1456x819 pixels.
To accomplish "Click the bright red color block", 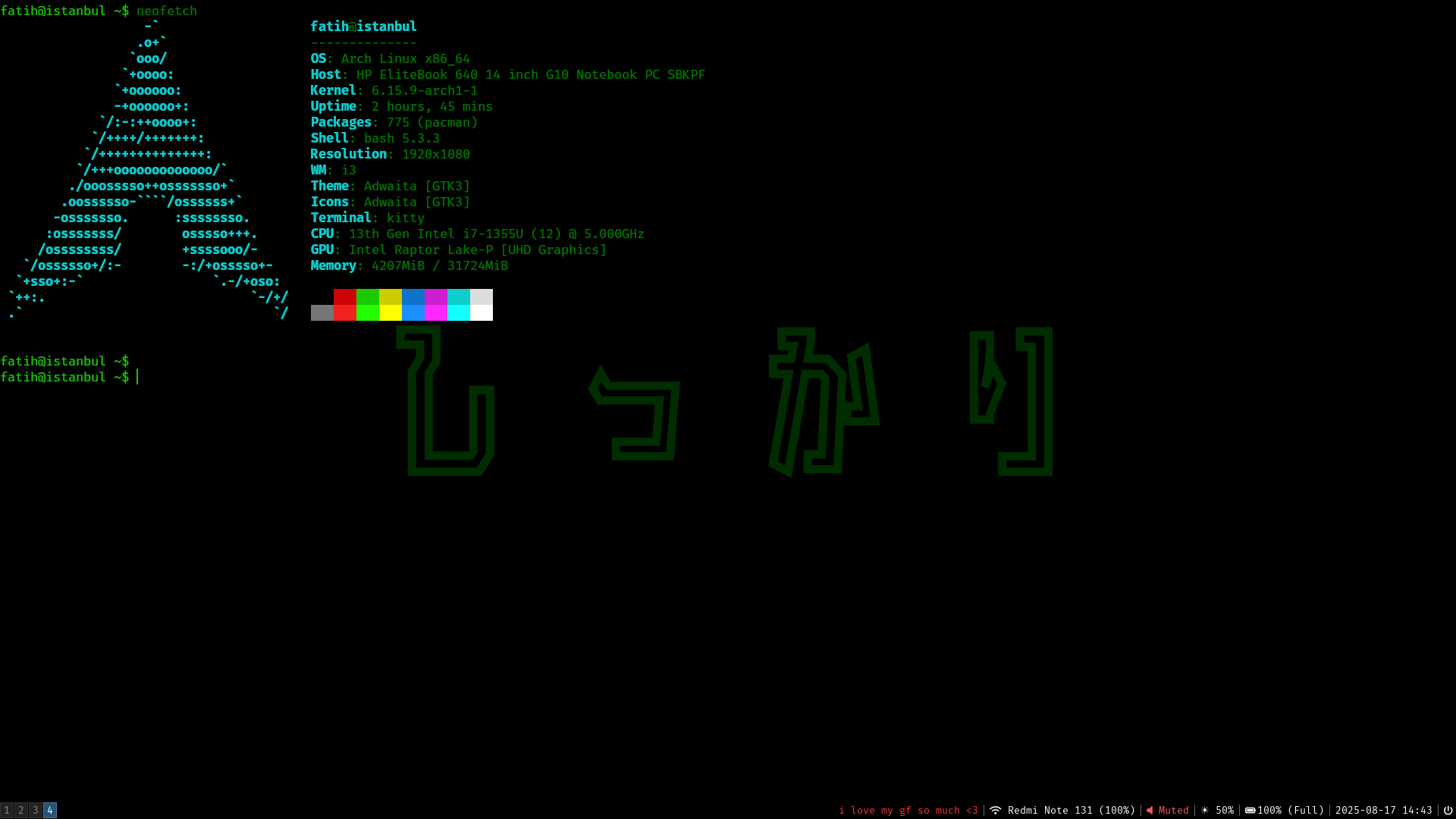I will click(345, 312).
